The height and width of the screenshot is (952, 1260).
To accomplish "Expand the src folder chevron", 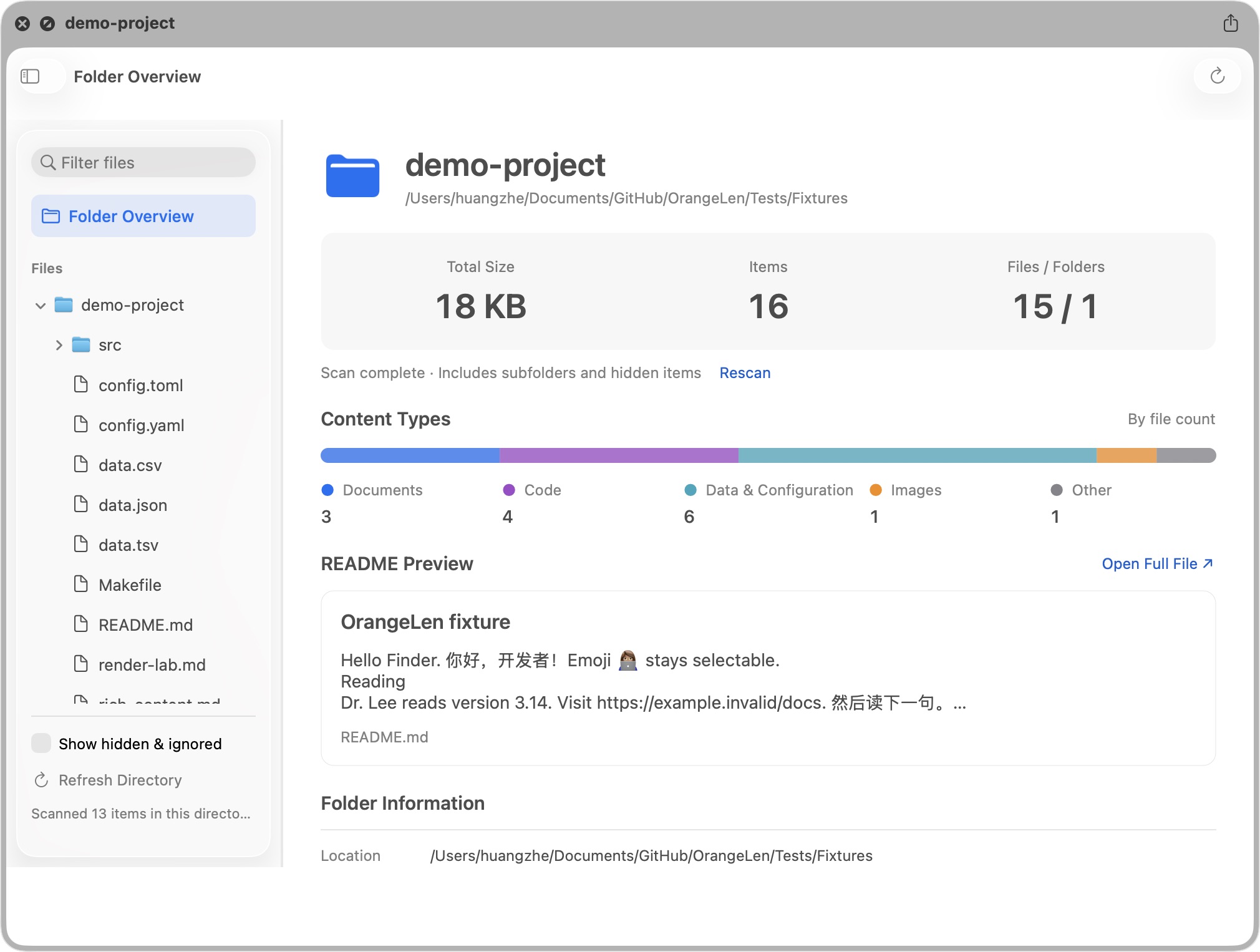I will click(x=59, y=345).
